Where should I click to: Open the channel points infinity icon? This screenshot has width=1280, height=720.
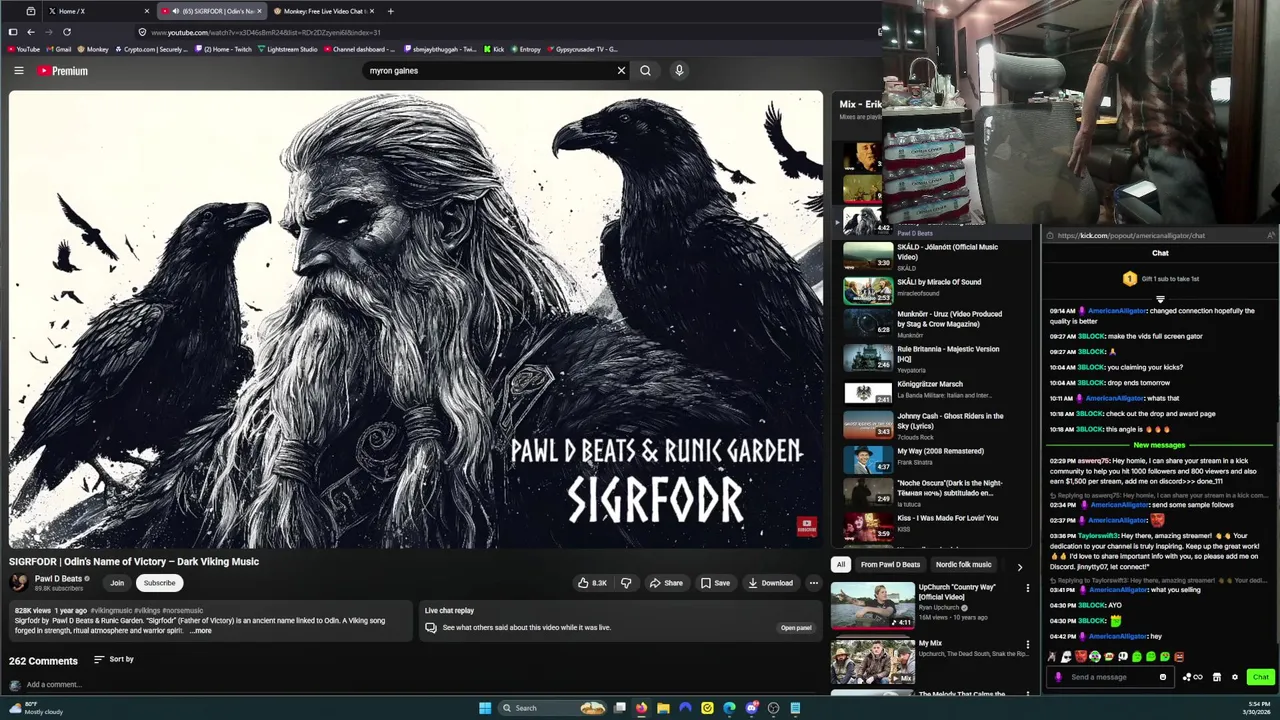(1192, 677)
